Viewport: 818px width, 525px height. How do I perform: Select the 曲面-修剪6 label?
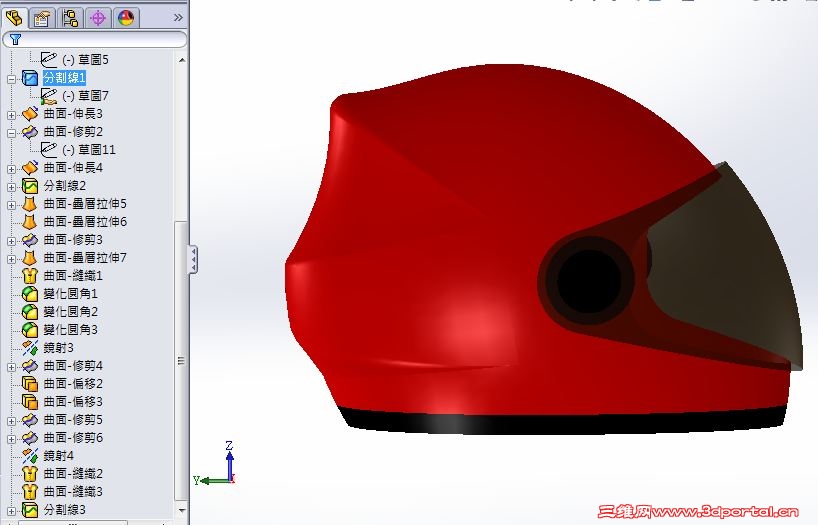tap(73, 438)
